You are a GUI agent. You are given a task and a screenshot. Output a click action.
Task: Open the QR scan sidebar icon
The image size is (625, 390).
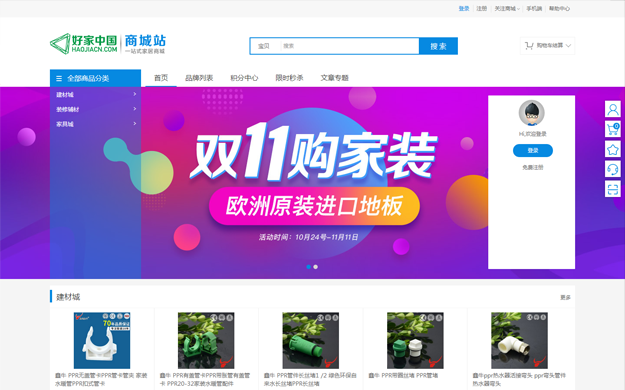click(x=613, y=189)
